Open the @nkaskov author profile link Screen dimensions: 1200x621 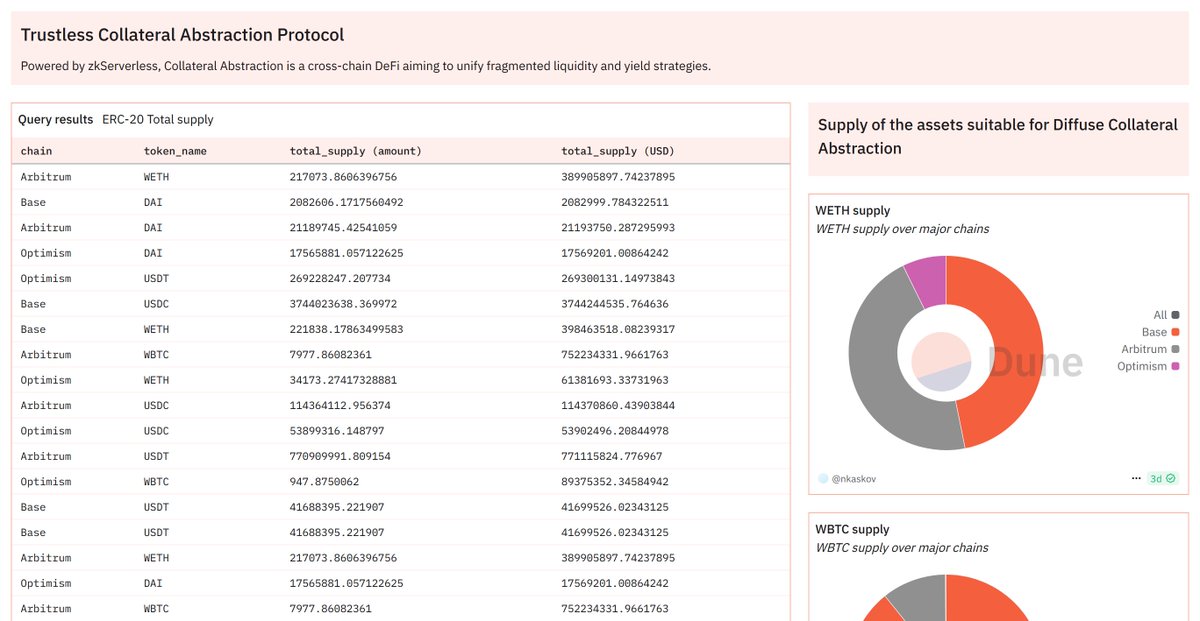coord(854,479)
